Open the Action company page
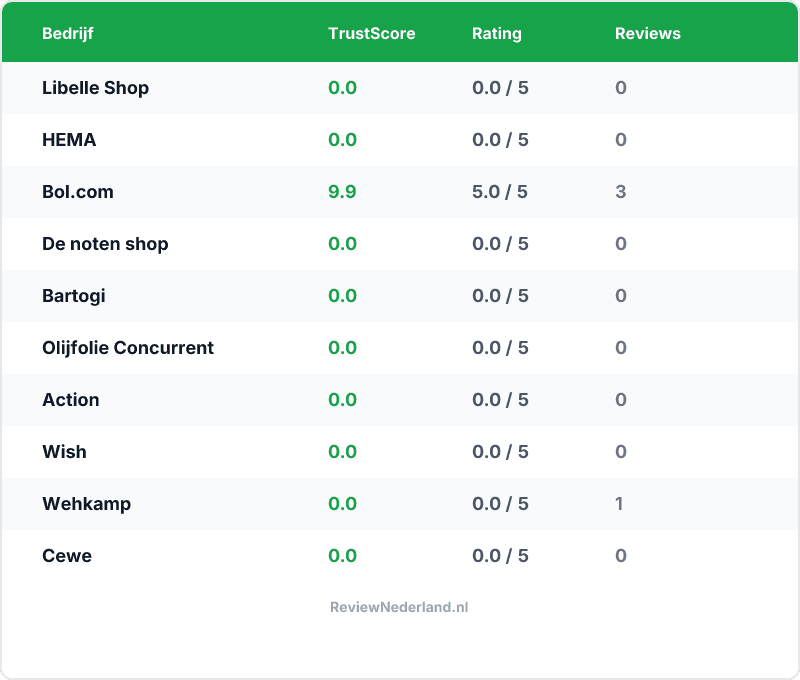The height and width of the screenshot is (680, 800). (70, 400)
